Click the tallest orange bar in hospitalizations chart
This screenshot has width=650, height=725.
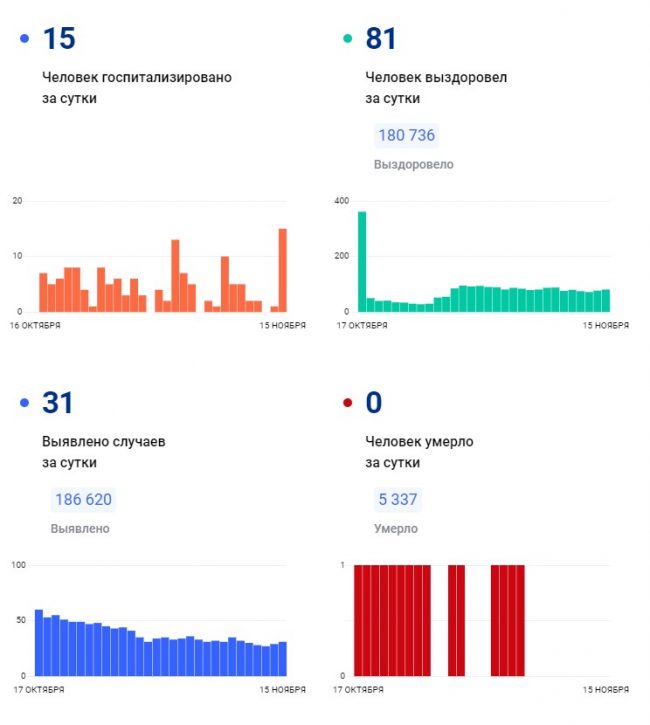pyautogui.click(x=283, y=270)
